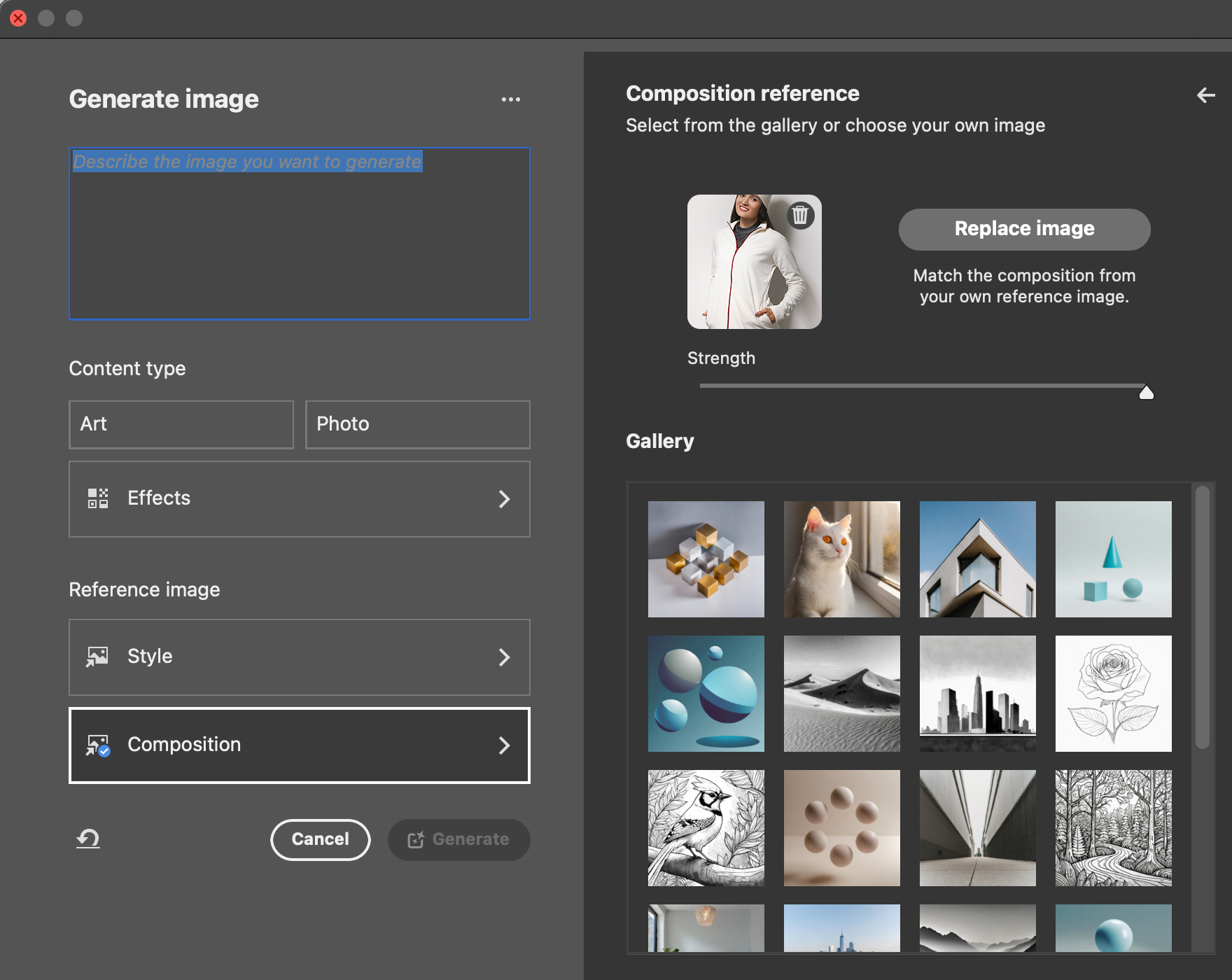
Task: Click the Effects panel icon
Action: (98, 498)
